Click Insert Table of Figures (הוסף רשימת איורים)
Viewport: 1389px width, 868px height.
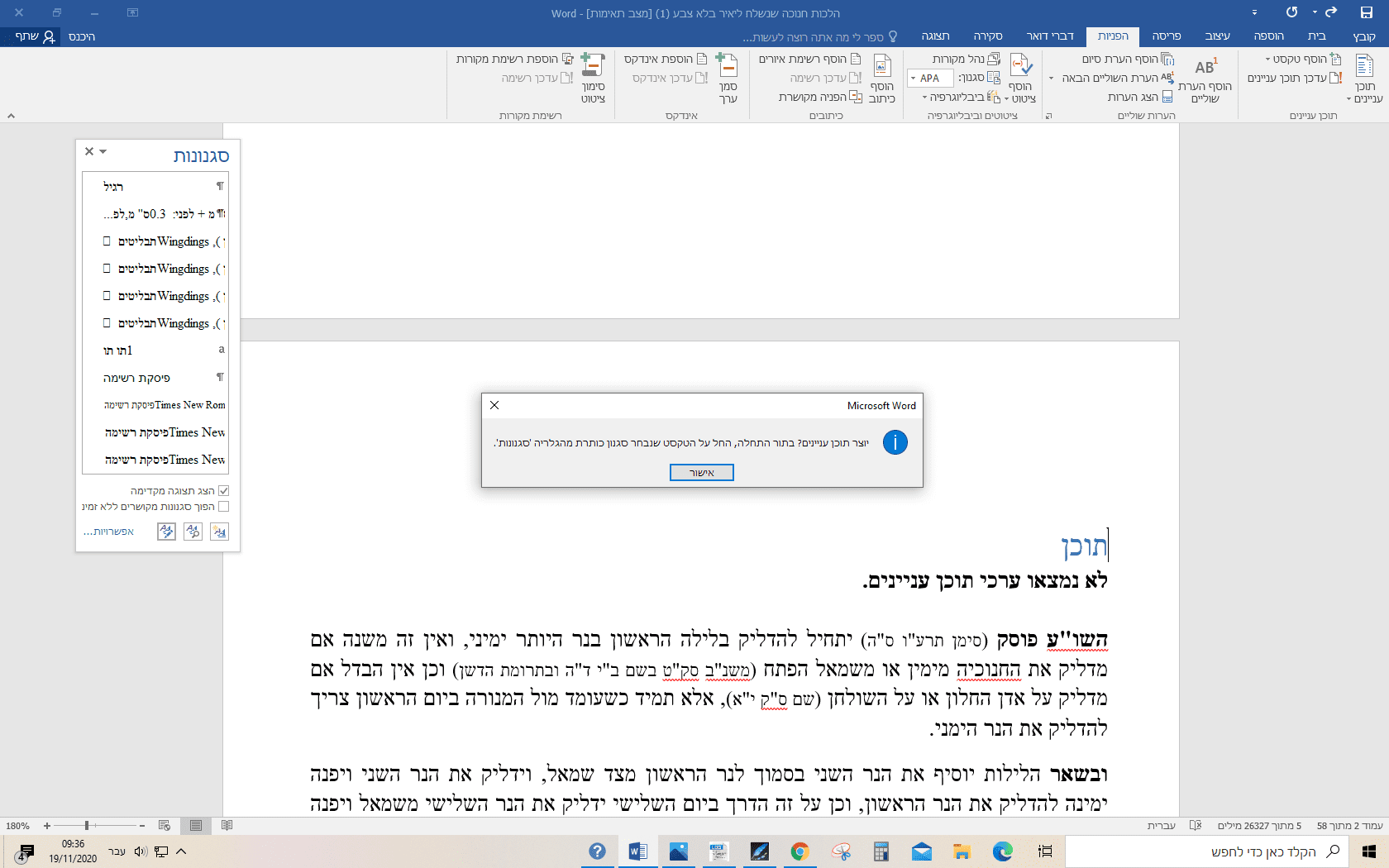tap(809, 60)
